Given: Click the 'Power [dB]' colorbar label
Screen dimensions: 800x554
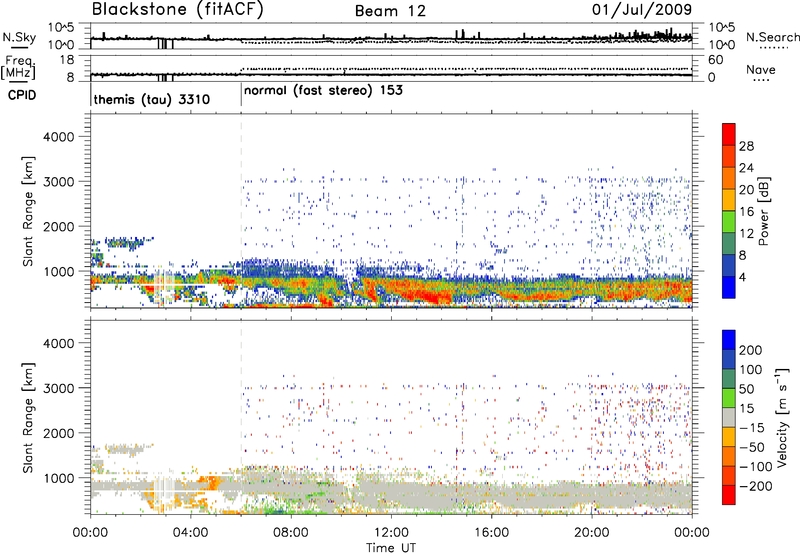Looking at the screenshot, I should tap(764, 211).
